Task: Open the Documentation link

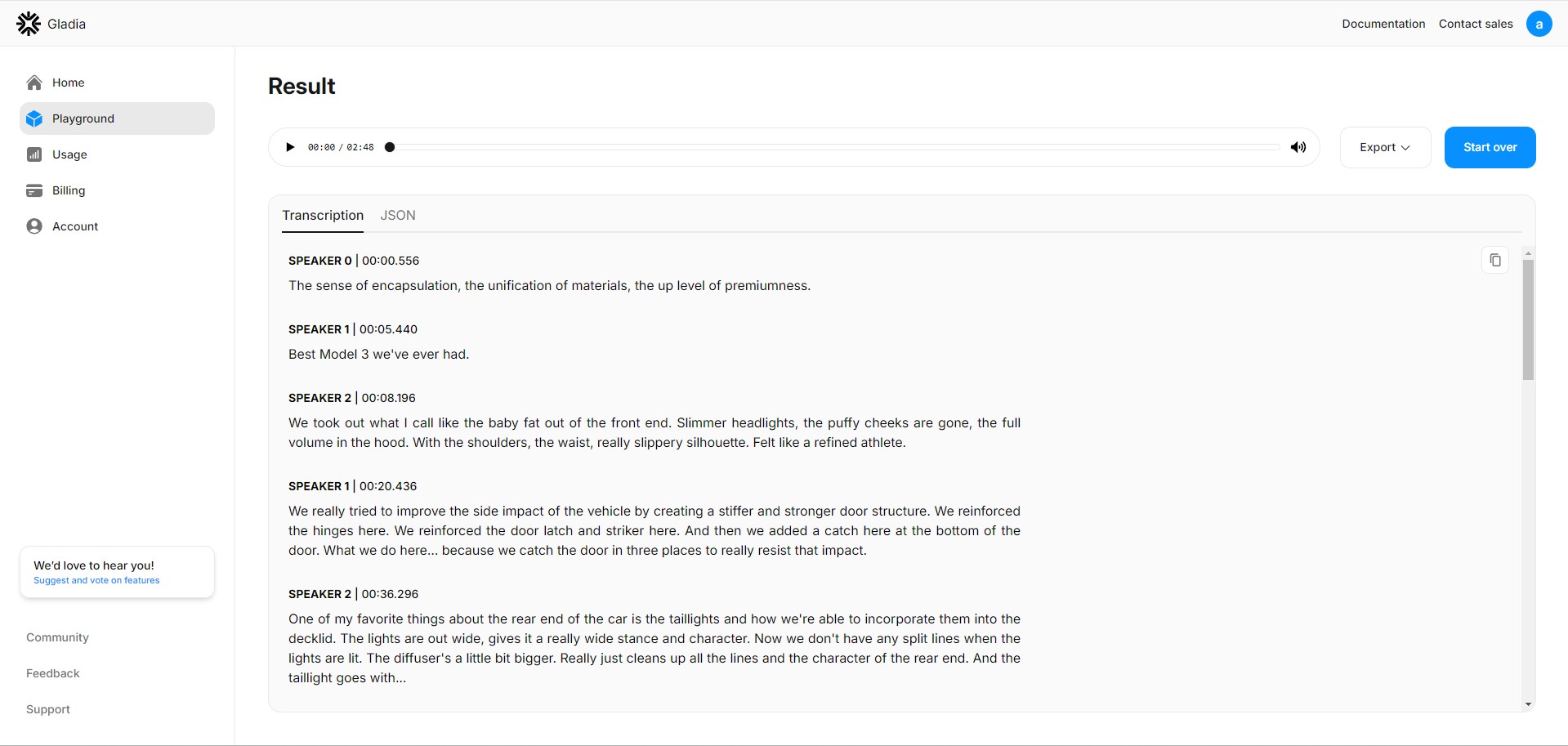Action: coord(1383,24)
